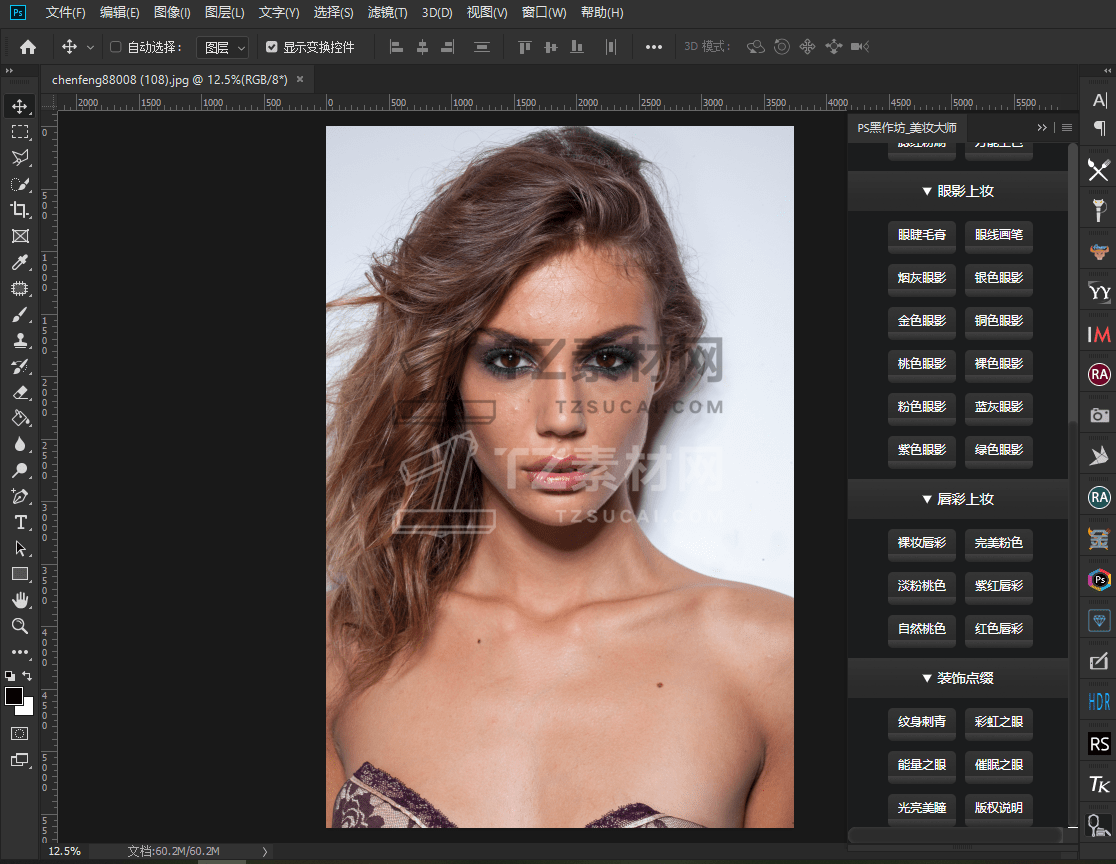Choose the Zoom tool in toolbar
Viewport: 1116px width, 864px height.
tap(20, 626)
